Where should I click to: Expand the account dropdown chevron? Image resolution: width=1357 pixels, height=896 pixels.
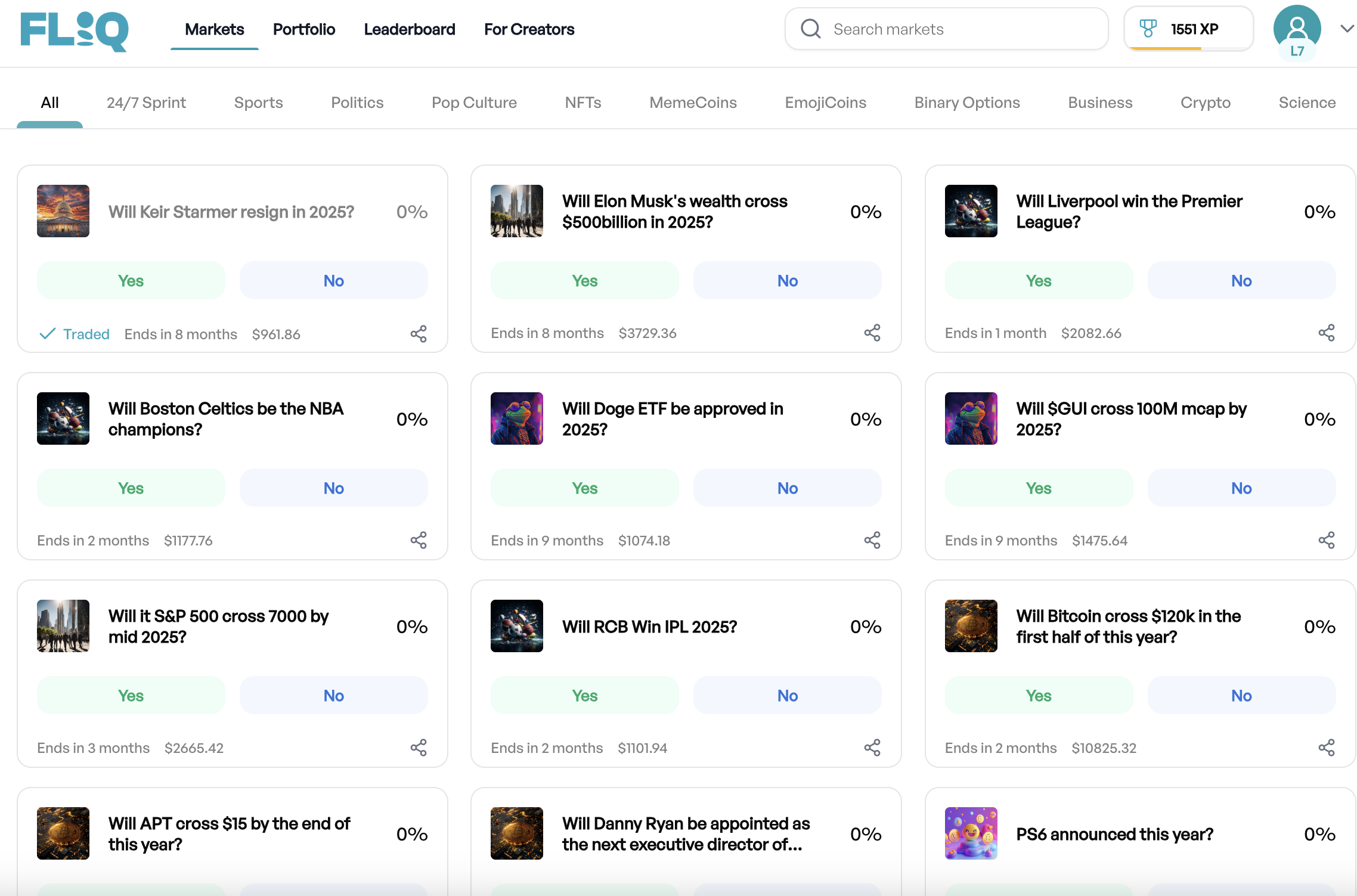click(1346, 29)
